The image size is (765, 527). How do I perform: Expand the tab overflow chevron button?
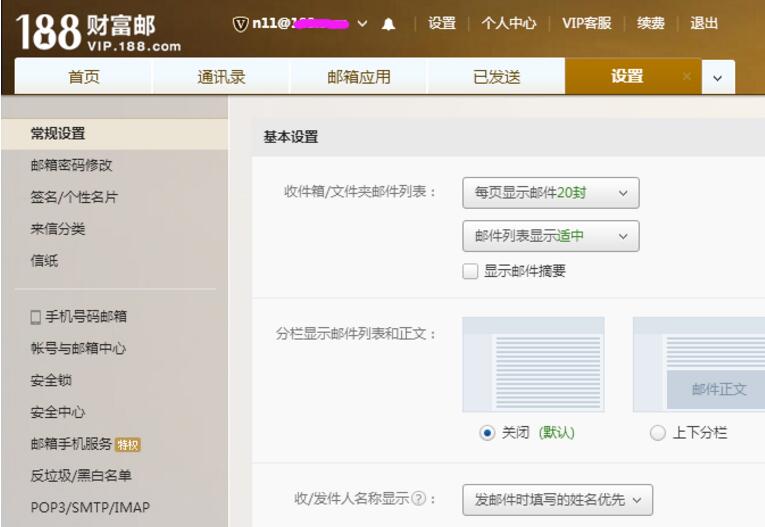(x=717, y=78)
